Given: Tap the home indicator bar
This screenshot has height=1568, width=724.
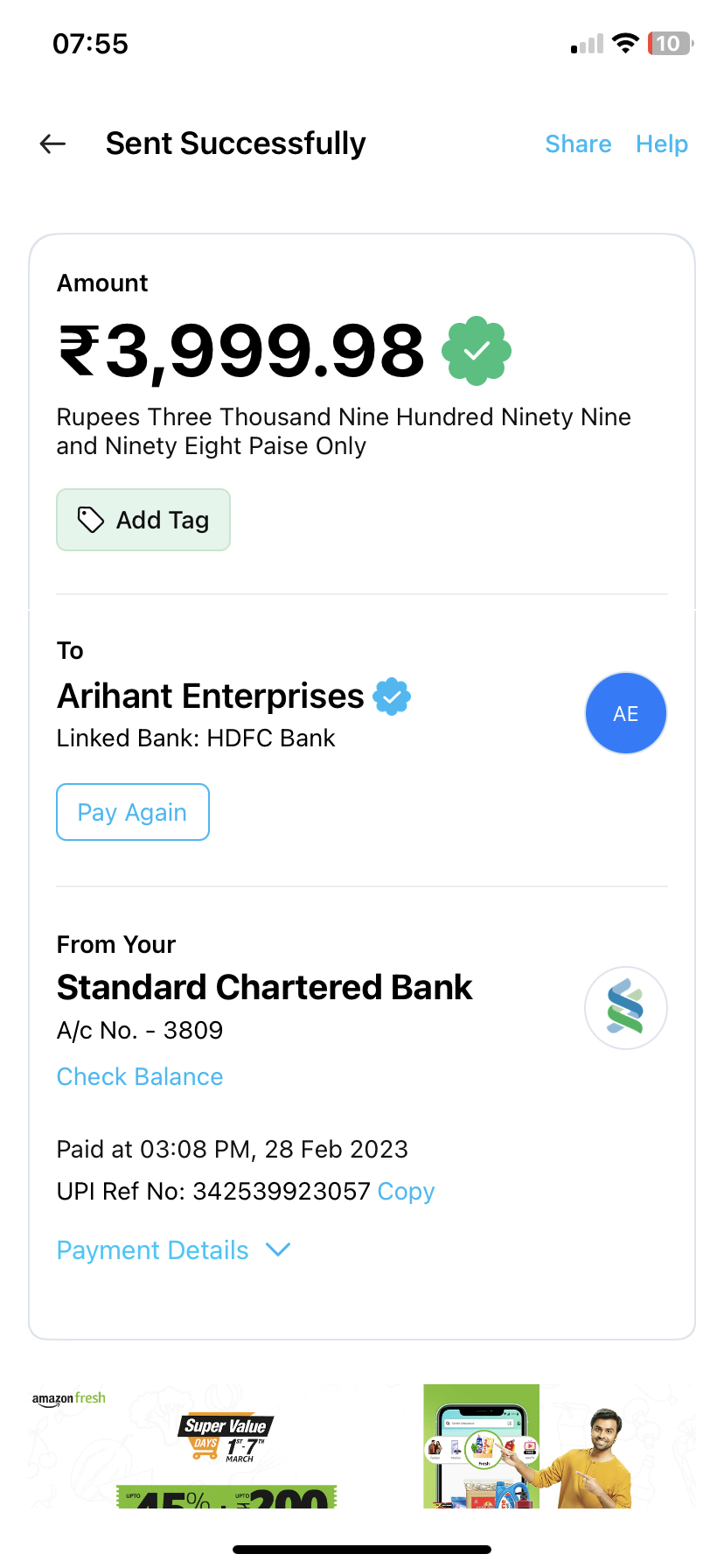Looking at the screenshot, I should tap(362, 1550).
